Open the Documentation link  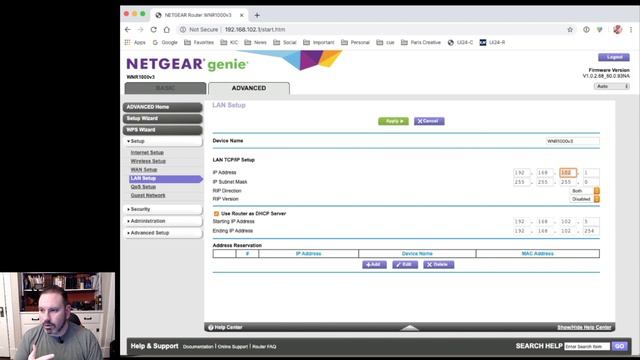point(198,347)
